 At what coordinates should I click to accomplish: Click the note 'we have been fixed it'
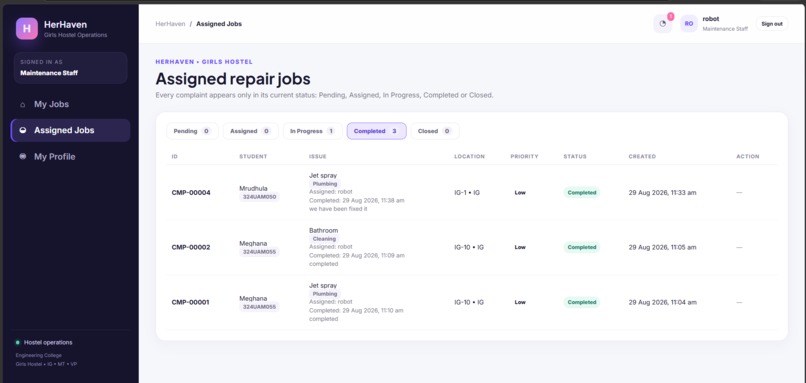[338, 209]
